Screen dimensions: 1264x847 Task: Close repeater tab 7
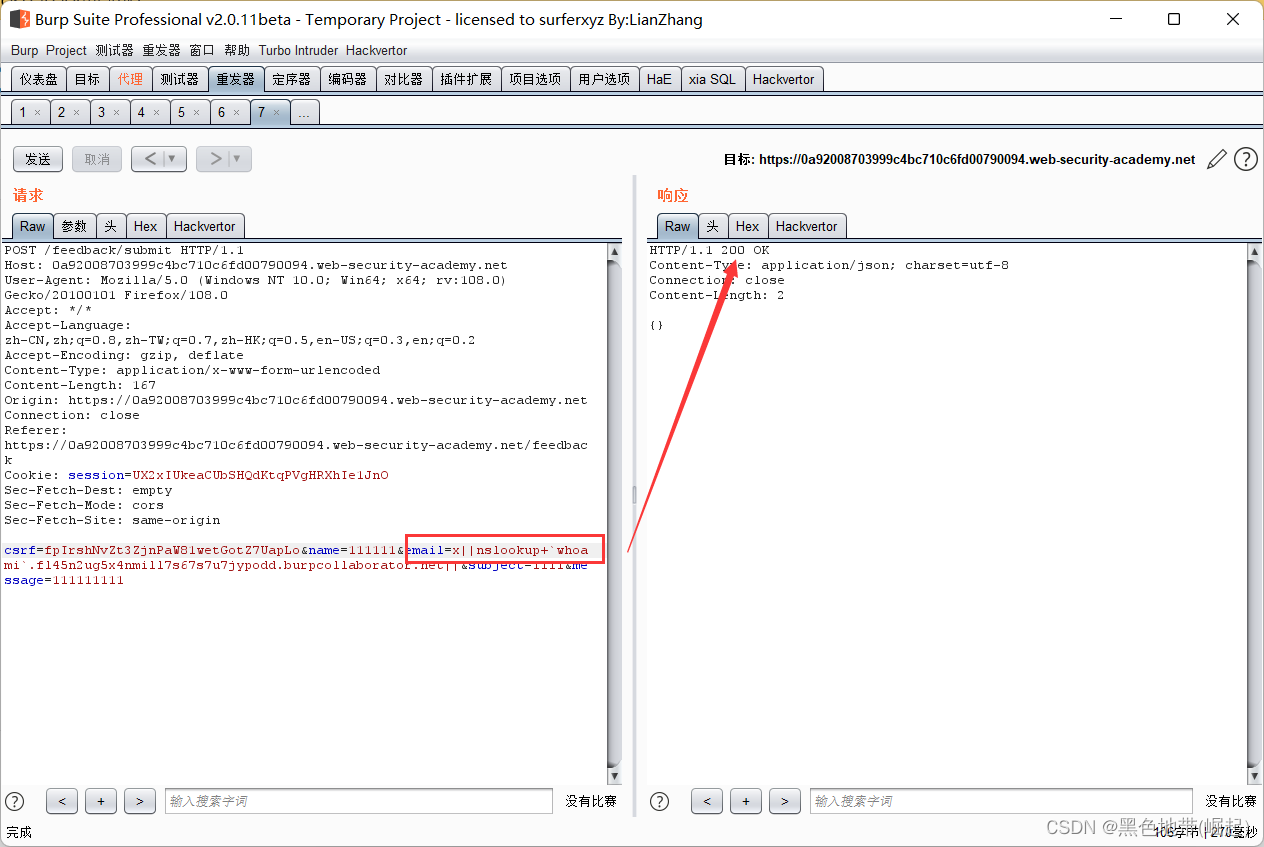click(x=276, y=113)
